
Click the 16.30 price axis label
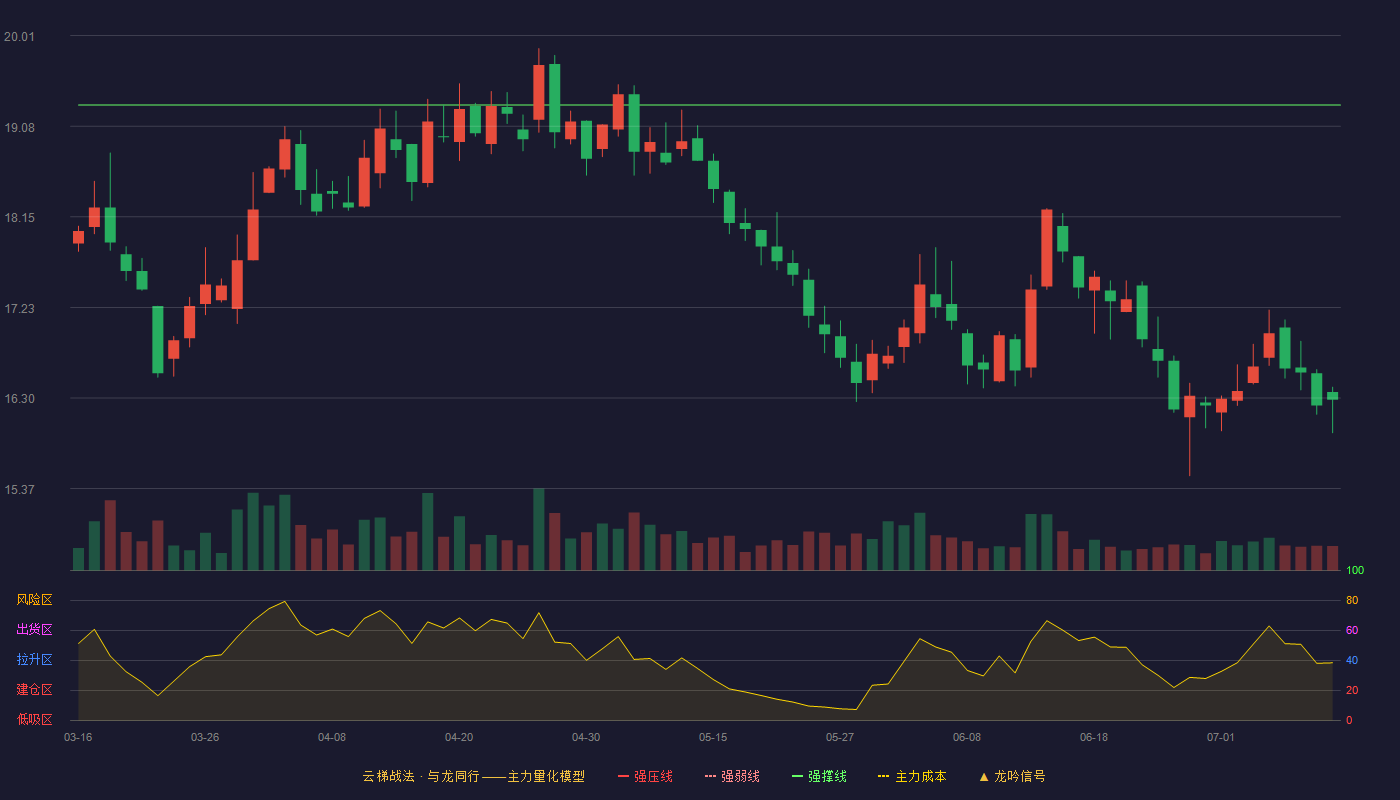click(19, 399)
